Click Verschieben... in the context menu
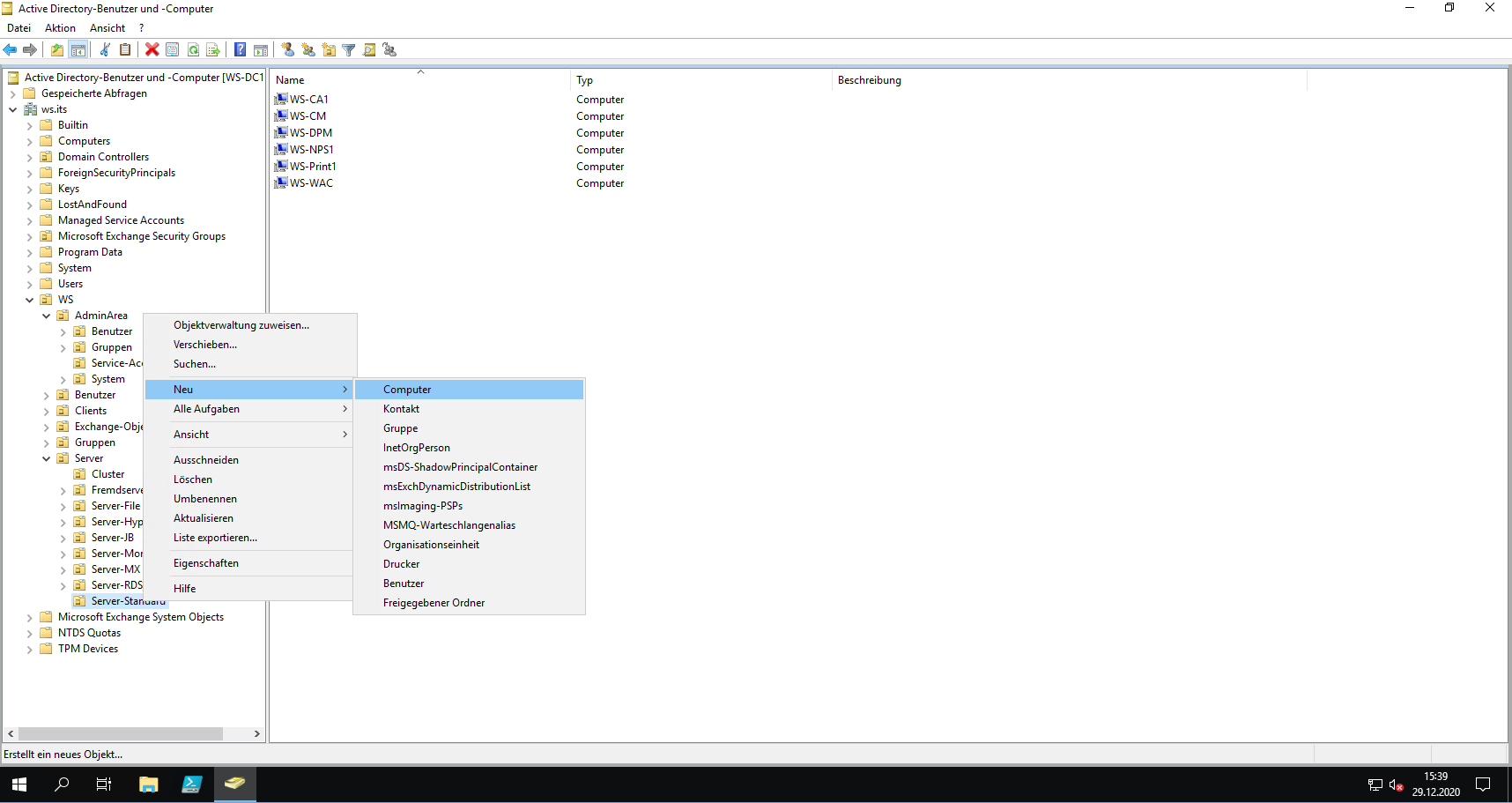Viewport: 1512px width, 803px height. point(249,345)
